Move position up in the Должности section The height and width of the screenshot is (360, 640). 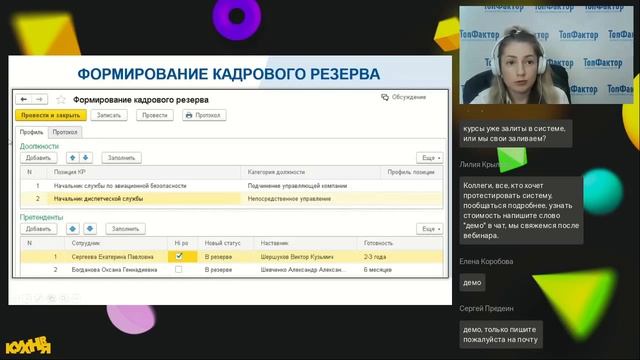73,158
